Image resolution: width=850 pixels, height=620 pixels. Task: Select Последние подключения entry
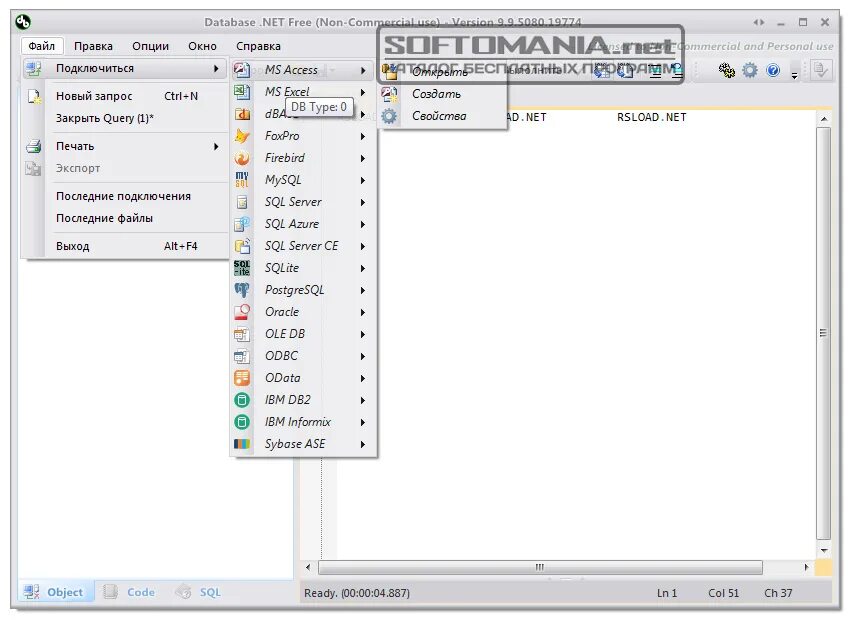click(x=125, y=196)
